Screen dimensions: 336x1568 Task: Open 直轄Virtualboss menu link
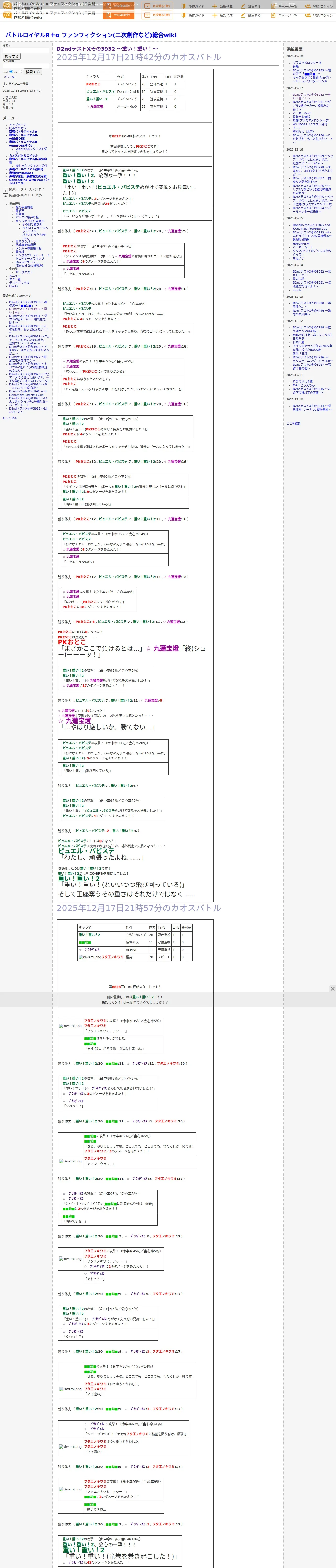[x=21, y=173]
